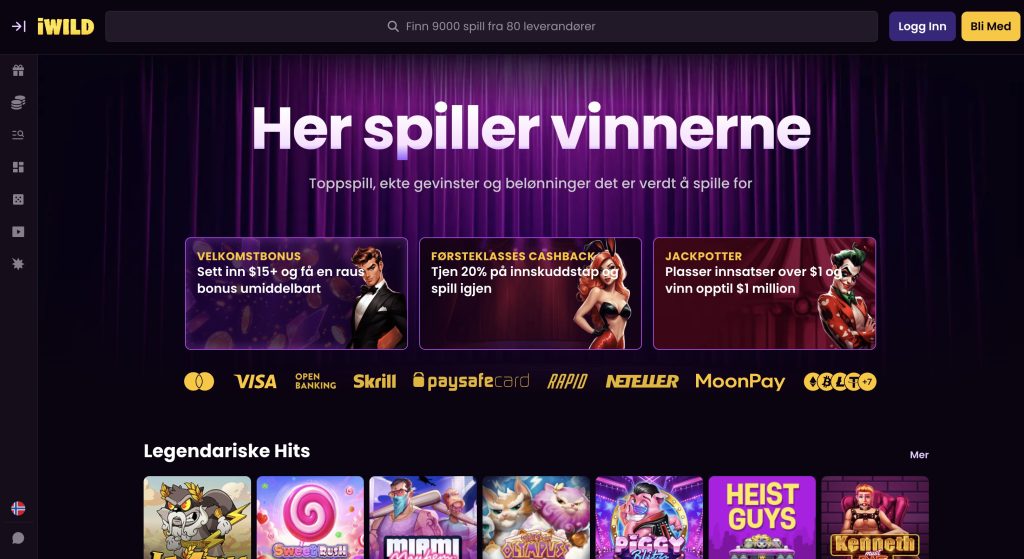Focus the game search field
Screen dimensions: 1024x559
[491, 27]
